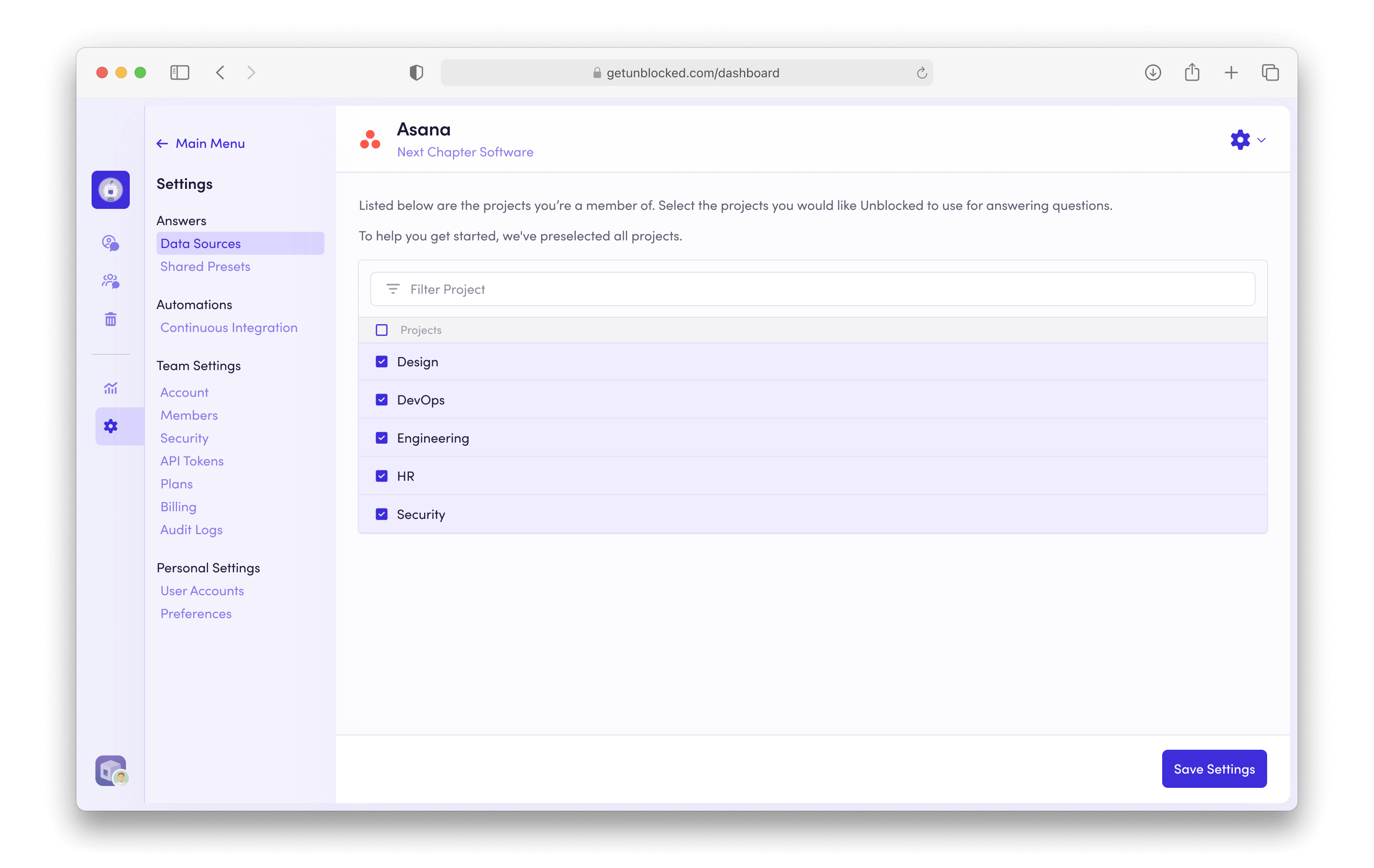Viewport: 1374px width, 868px height.
Task: Click Safari's share icon in toolbar
Action: (x=1192, y=72)
